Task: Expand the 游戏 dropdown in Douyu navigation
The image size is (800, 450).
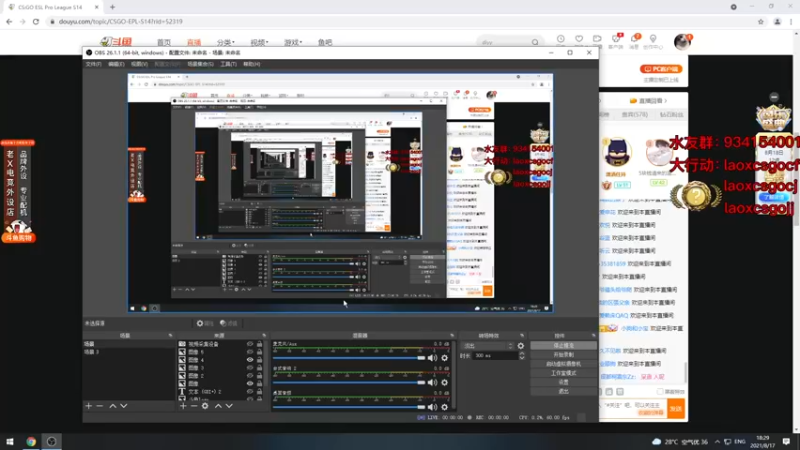Action: [293, 42]
